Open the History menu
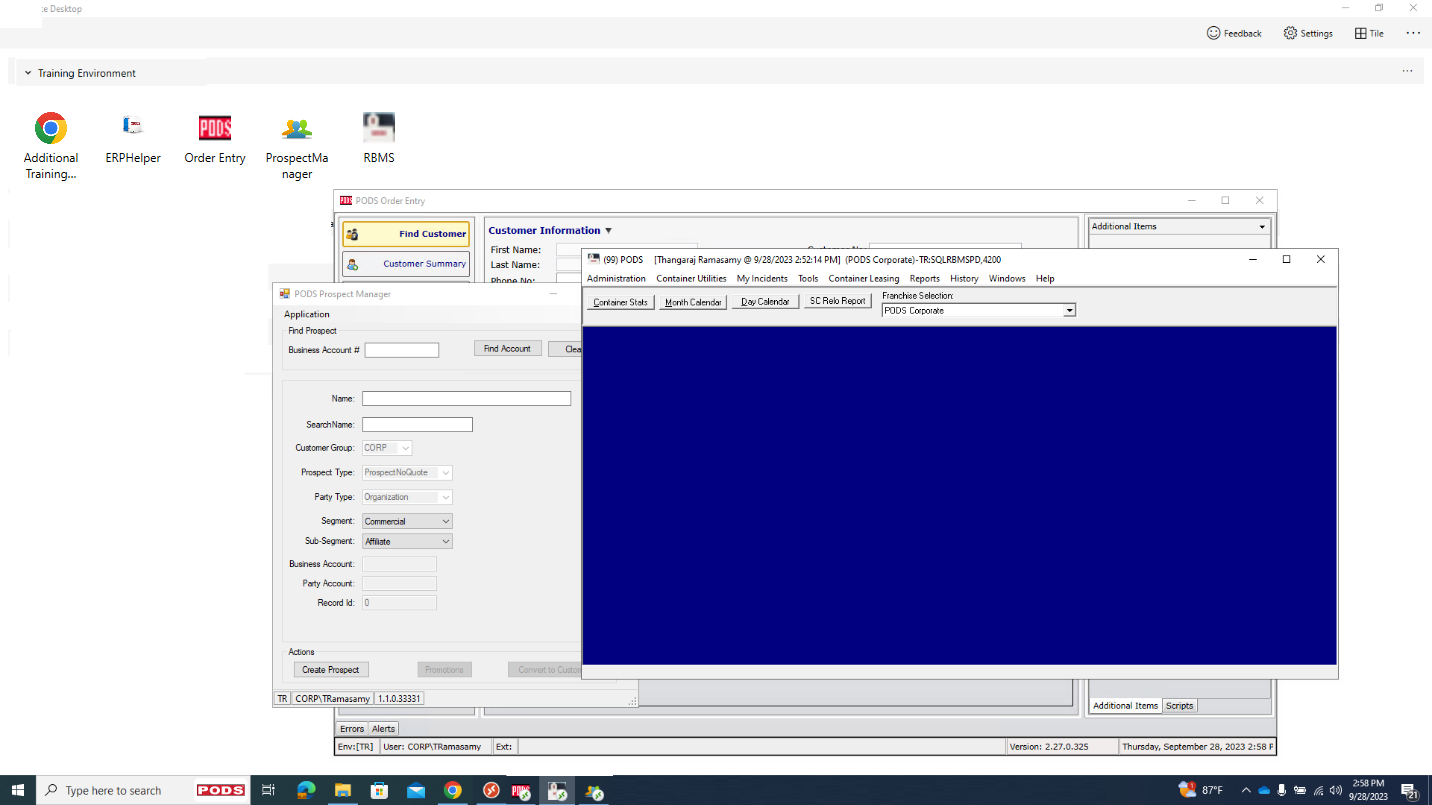This screenshot has width=1432, height=805. coord(964,278)
